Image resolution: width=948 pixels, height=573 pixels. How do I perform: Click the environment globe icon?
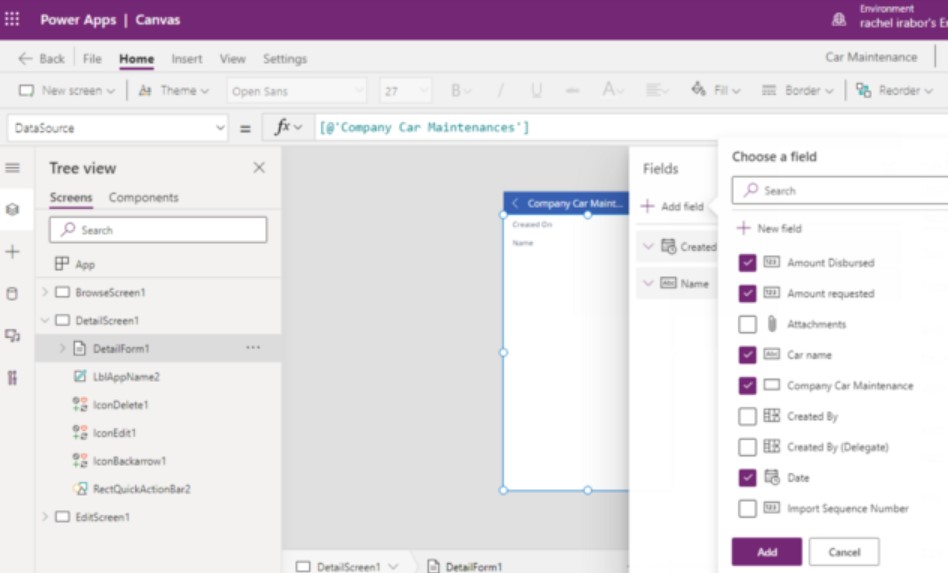tap(839, 19)
